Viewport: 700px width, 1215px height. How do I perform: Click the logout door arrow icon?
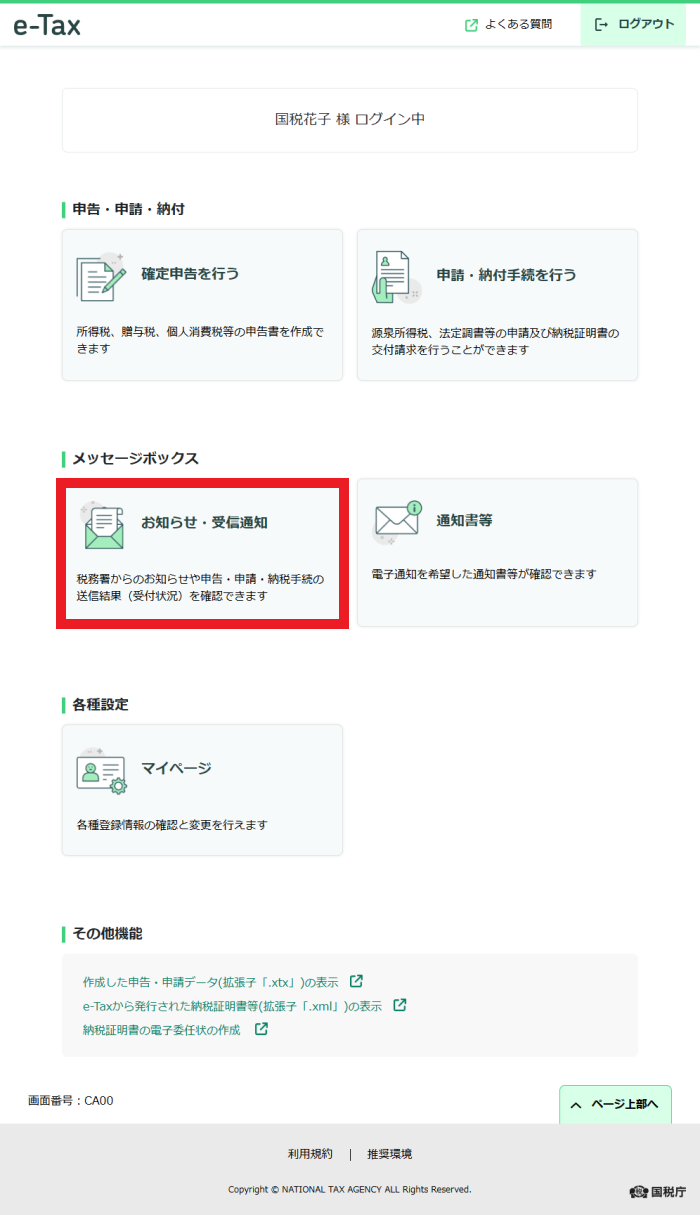point(602,25)
